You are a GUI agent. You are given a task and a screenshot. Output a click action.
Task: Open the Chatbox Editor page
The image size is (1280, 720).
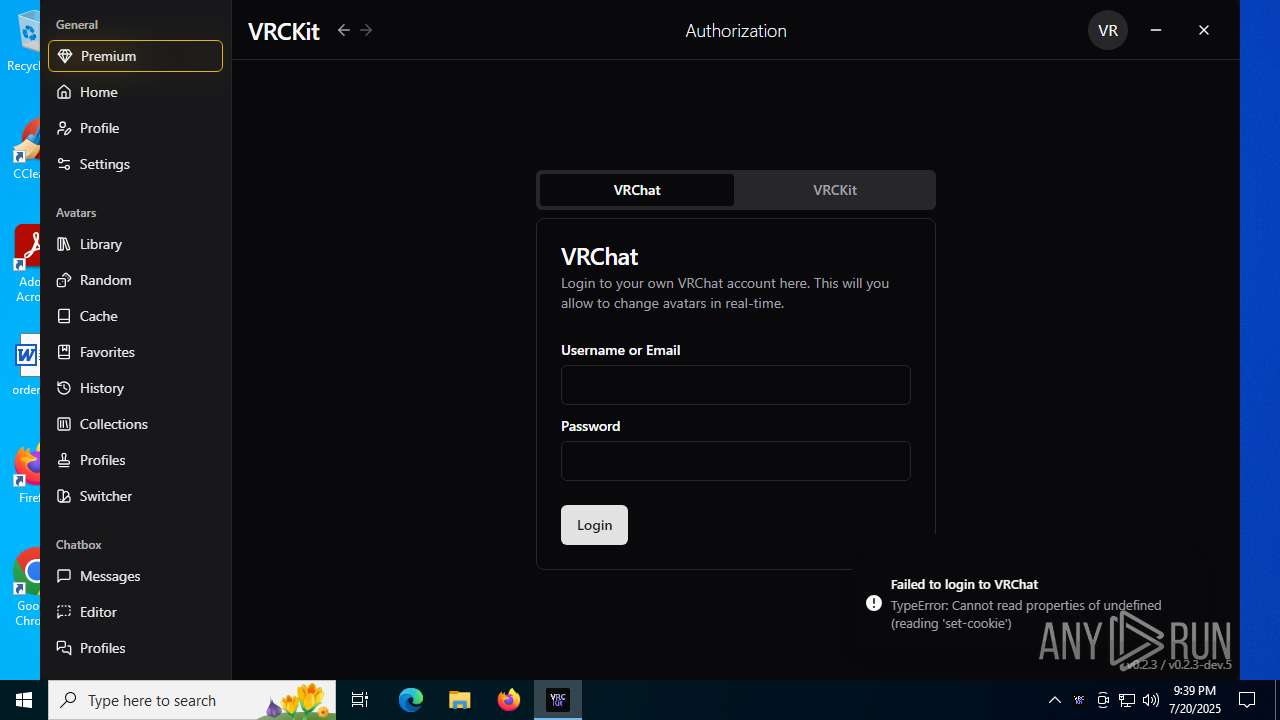click(135, 612)
